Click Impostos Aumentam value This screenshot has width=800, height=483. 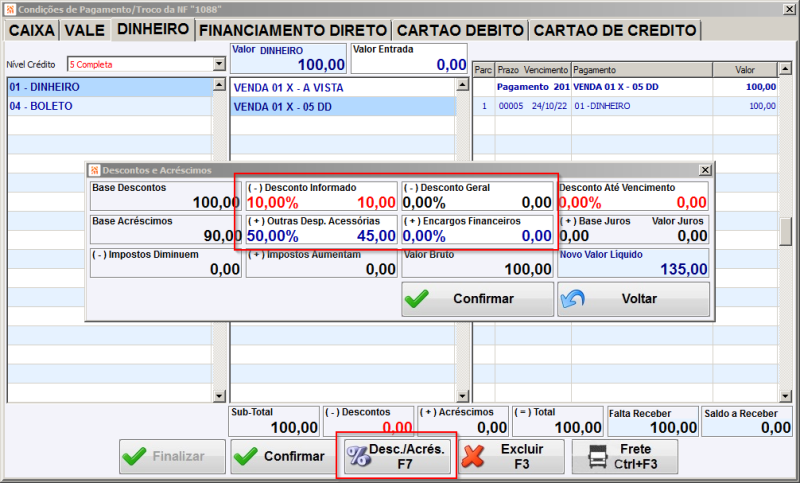point(381,269)
